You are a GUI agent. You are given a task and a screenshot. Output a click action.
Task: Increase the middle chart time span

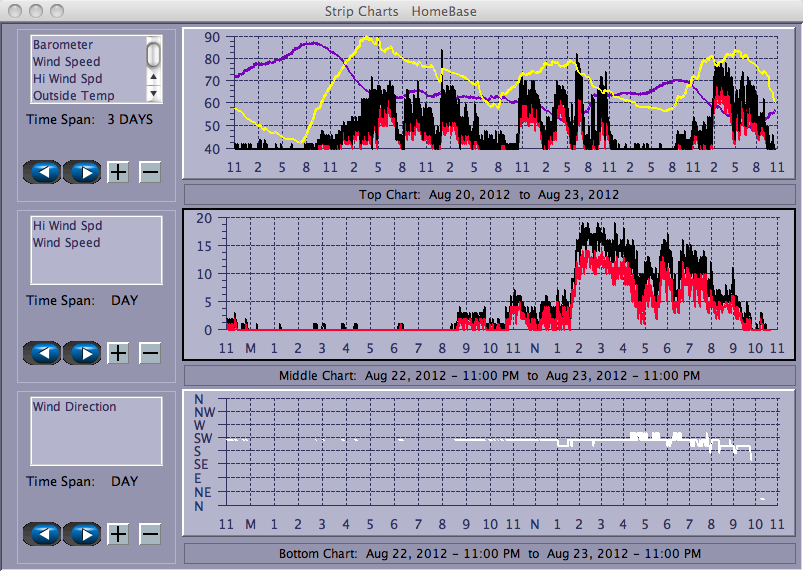pos(118,353)
